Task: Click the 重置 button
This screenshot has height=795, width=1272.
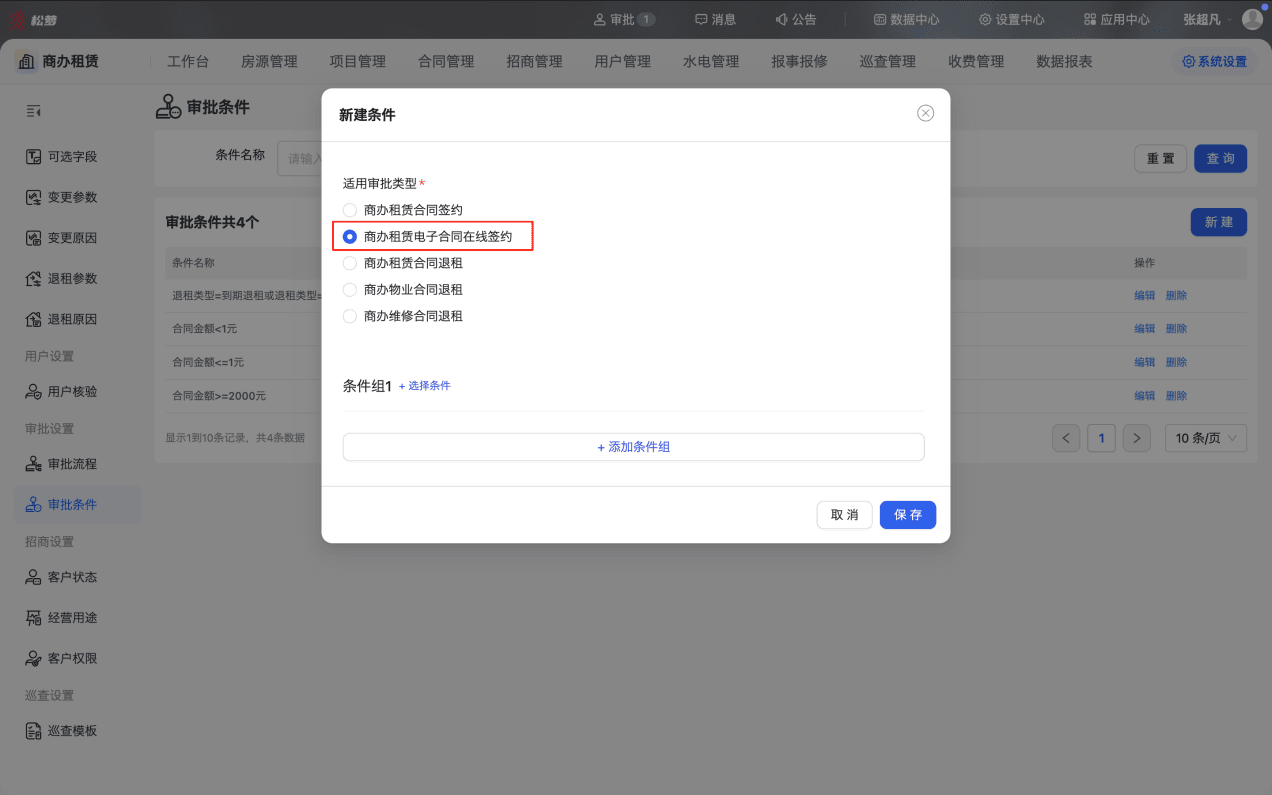Action: tap(1160, 159)
